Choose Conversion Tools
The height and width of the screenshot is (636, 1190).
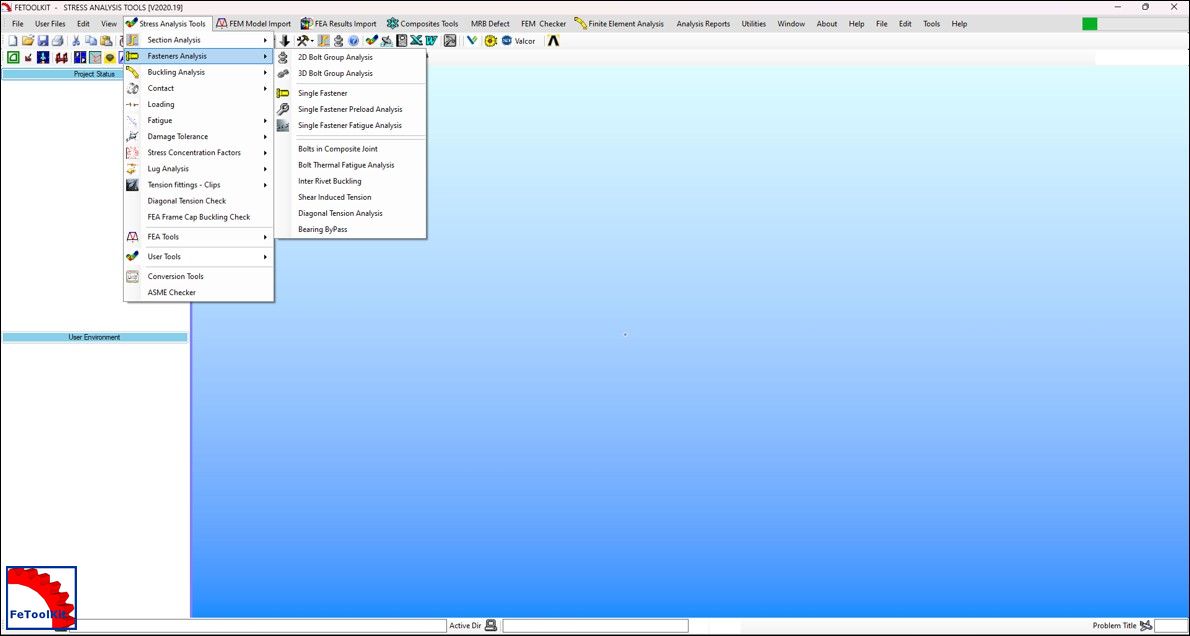coord(199,276)
